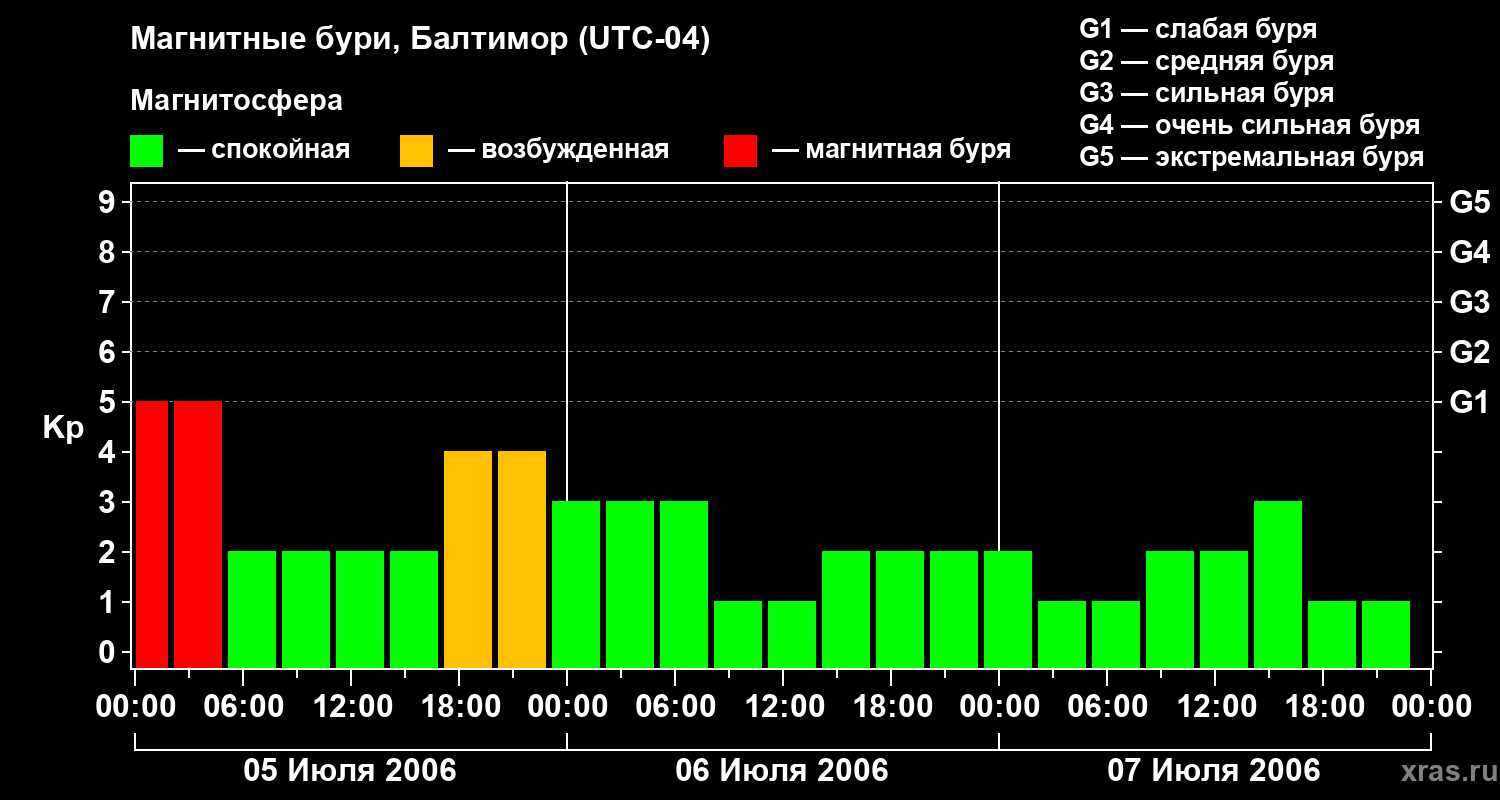Click the rightmost '00:00' time label
The height and width of the screenshot is (800, 1500).
[1431, 707]
